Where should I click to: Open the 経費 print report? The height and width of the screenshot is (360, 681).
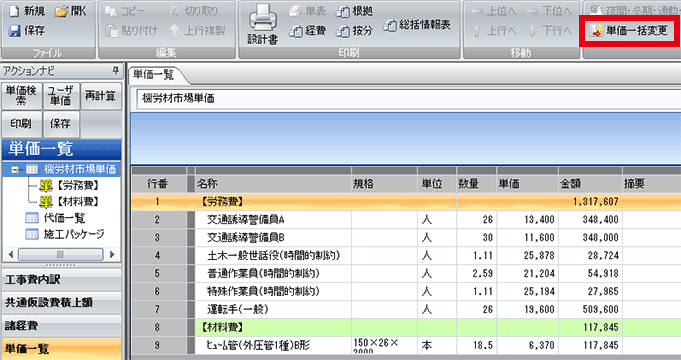307,31
